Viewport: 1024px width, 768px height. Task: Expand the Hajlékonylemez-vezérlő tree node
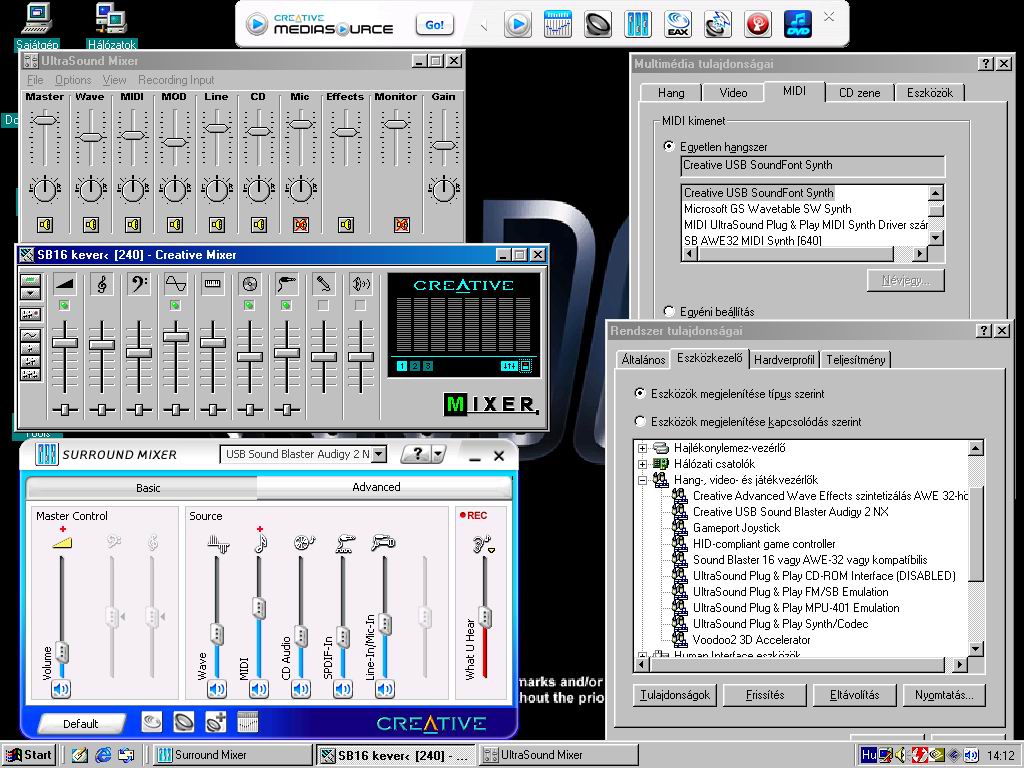(643, 448)
